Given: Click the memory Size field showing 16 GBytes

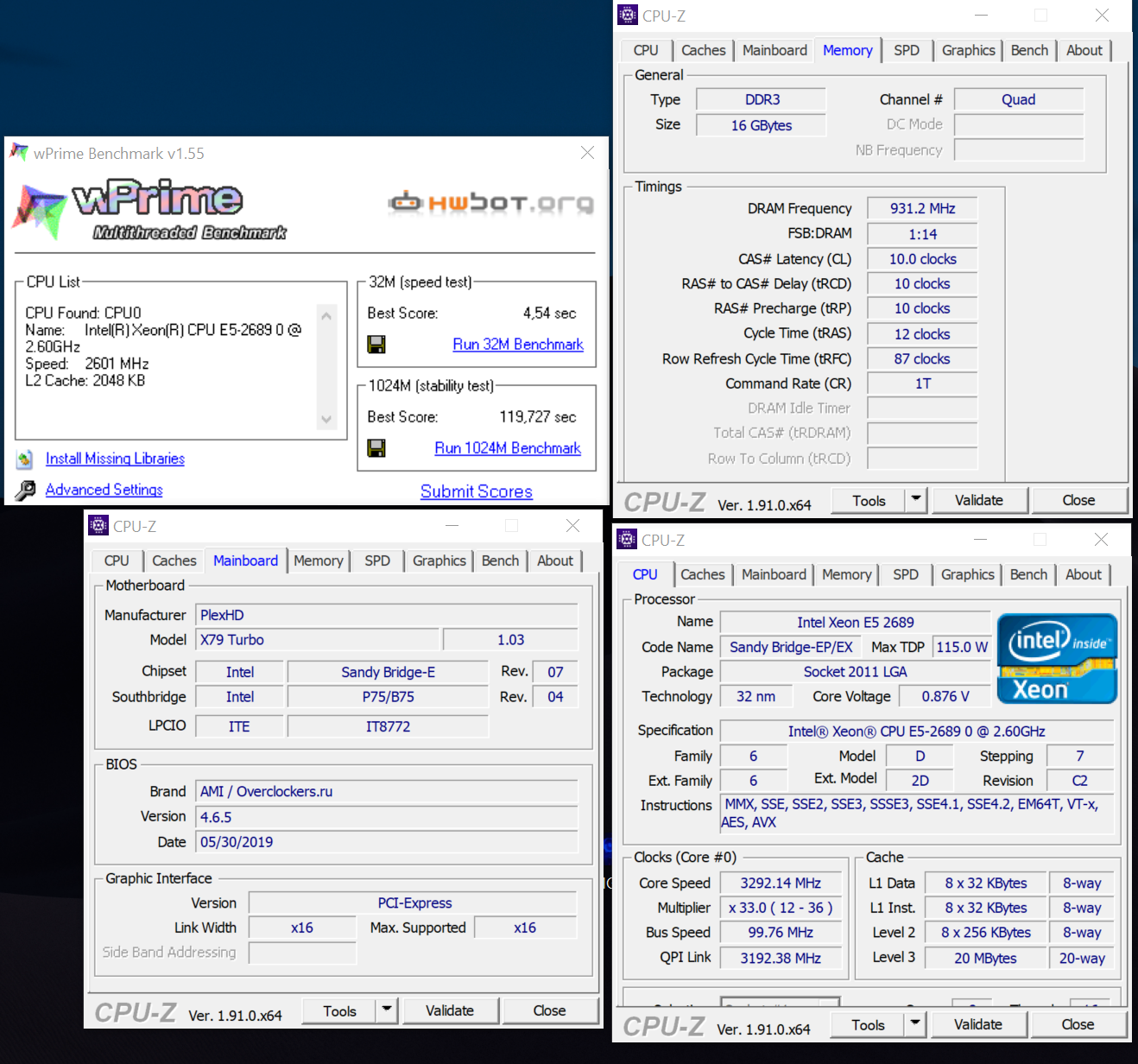Looking at the screenshot, I should (x=762, y=125).
